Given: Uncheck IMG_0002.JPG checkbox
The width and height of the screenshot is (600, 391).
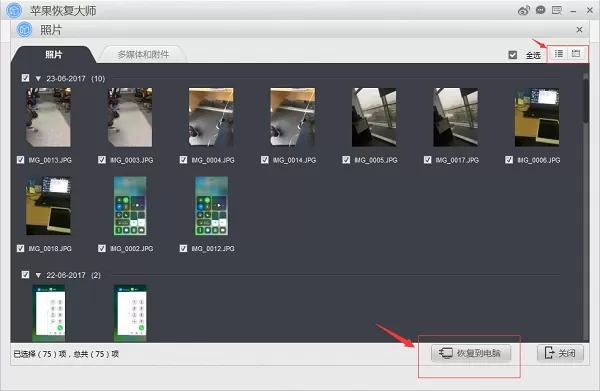Looking at the screenshot, I should coord(102,248).
